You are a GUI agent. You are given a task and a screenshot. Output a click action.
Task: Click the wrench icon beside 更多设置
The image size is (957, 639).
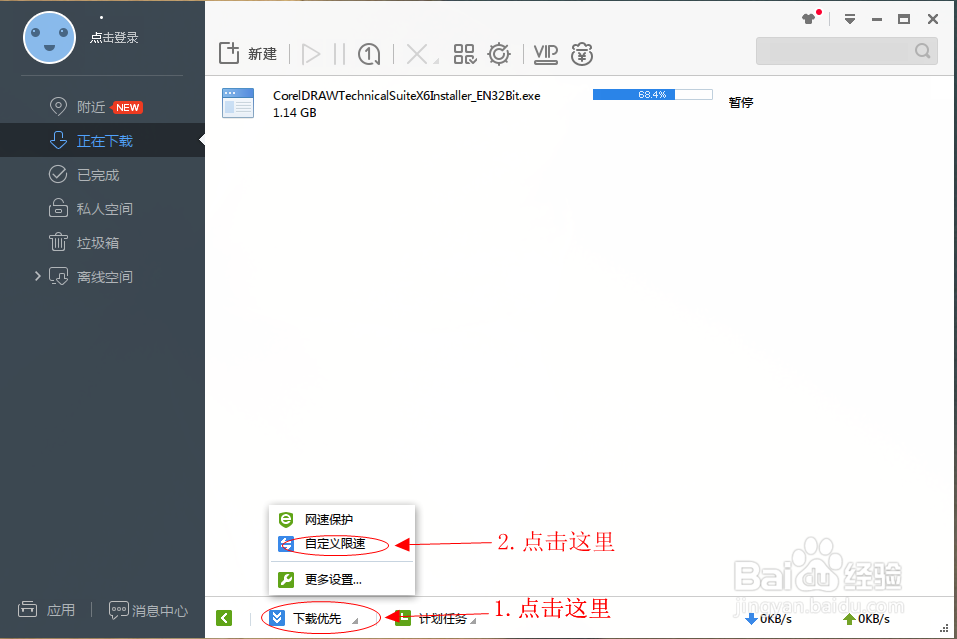click(286, 580)
